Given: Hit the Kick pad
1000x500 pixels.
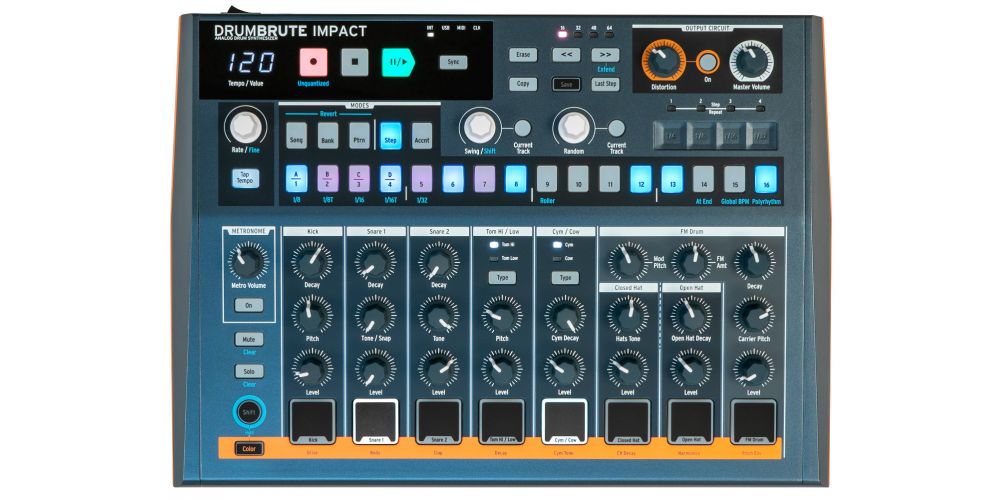Looking at the screenshot, I should 312,422.
